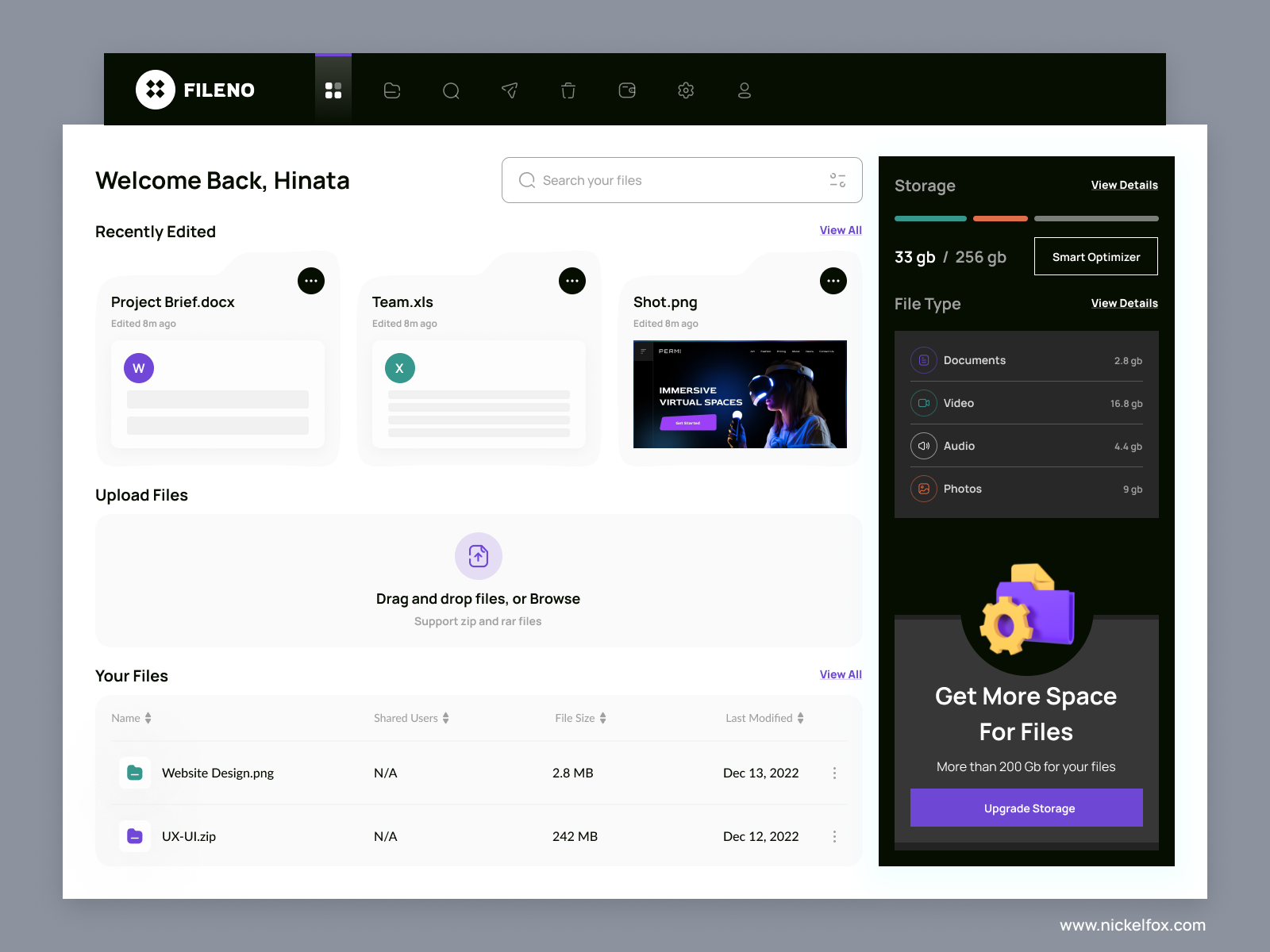This screenshot has width=1270, height=952.
Task: Click the Upload arrow icon in drop zone
Action: click(478, 556)
